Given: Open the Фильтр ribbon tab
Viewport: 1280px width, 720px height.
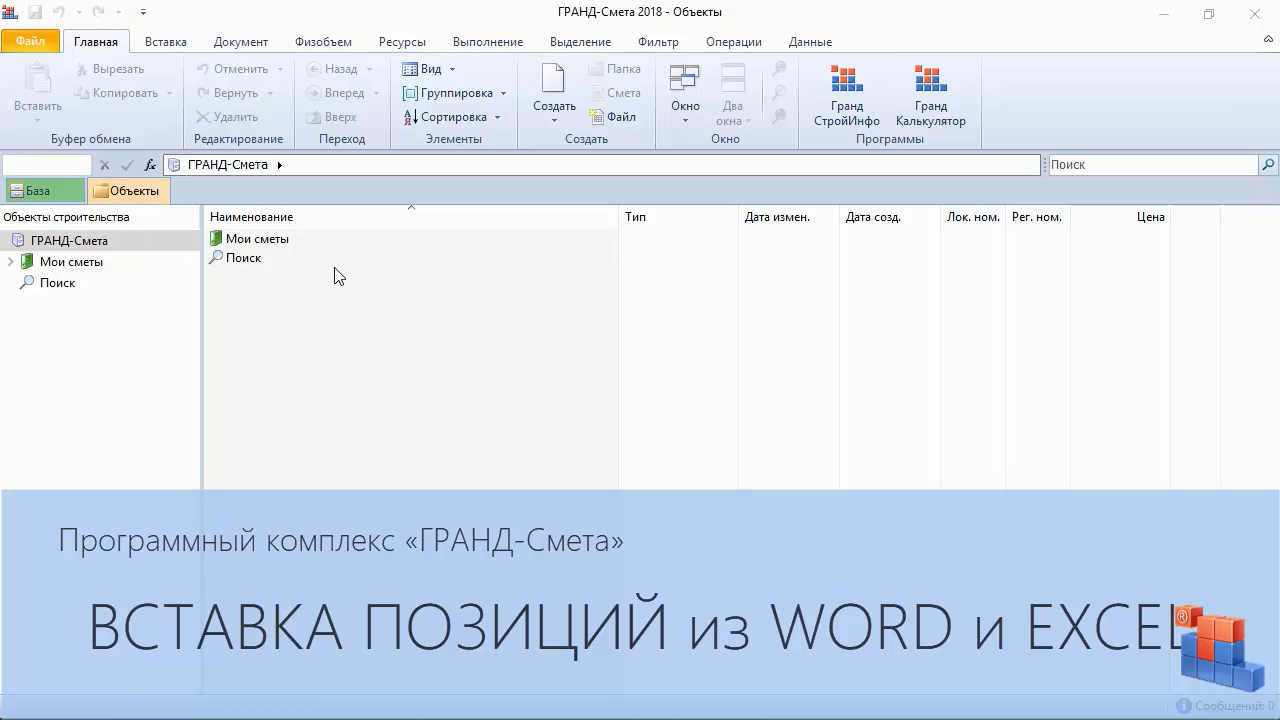Looking at the screenshot, I should point(658,42).
